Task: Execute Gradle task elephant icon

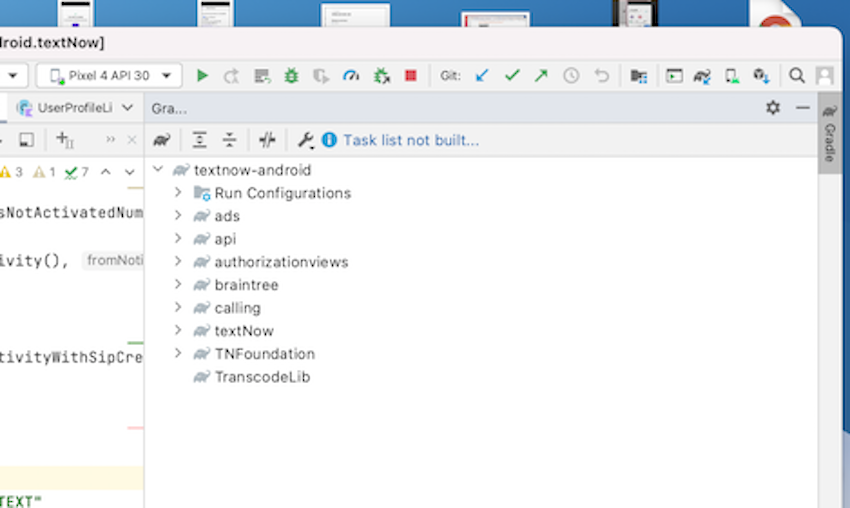Action: (x=162, y=140)
